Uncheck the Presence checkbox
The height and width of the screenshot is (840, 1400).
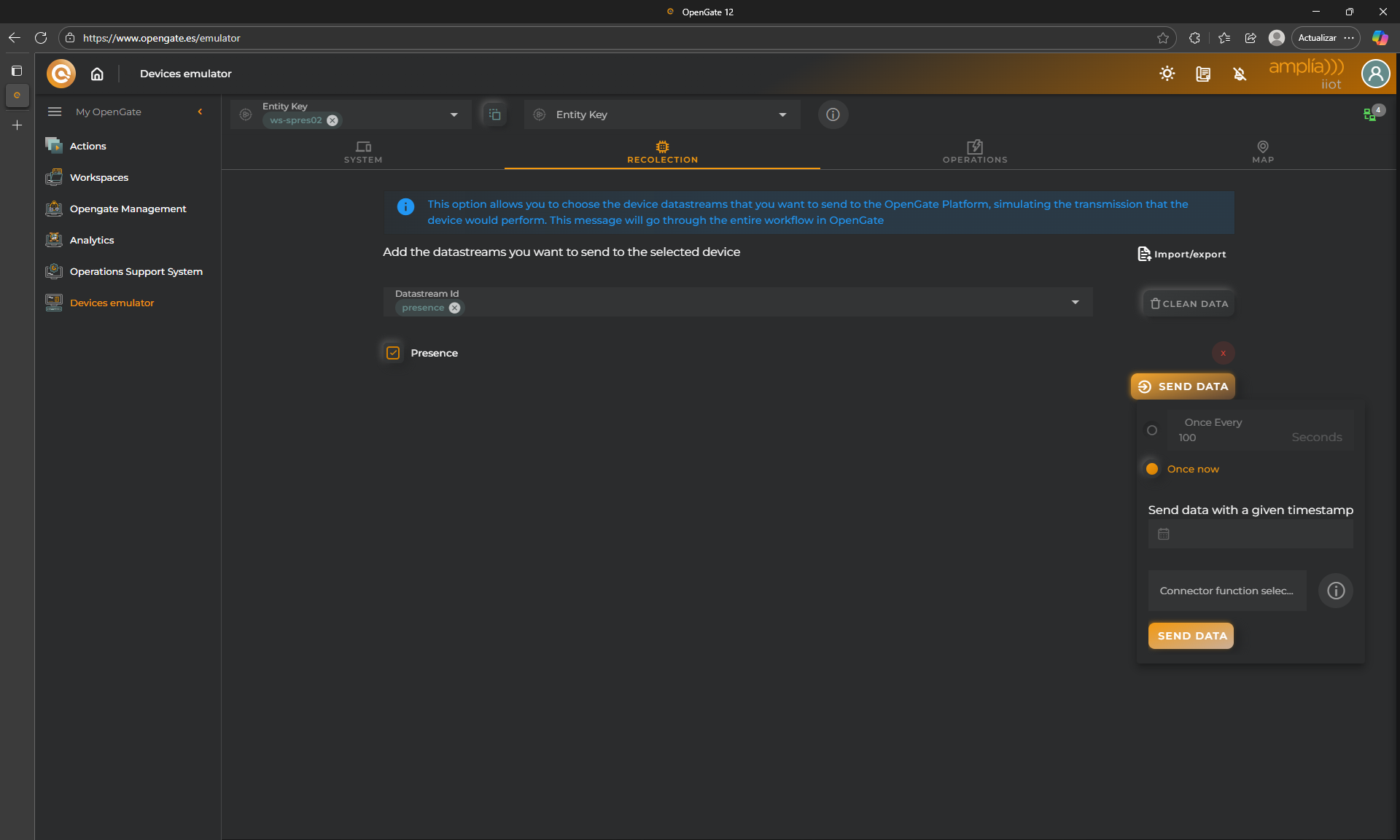pos(393,353)
